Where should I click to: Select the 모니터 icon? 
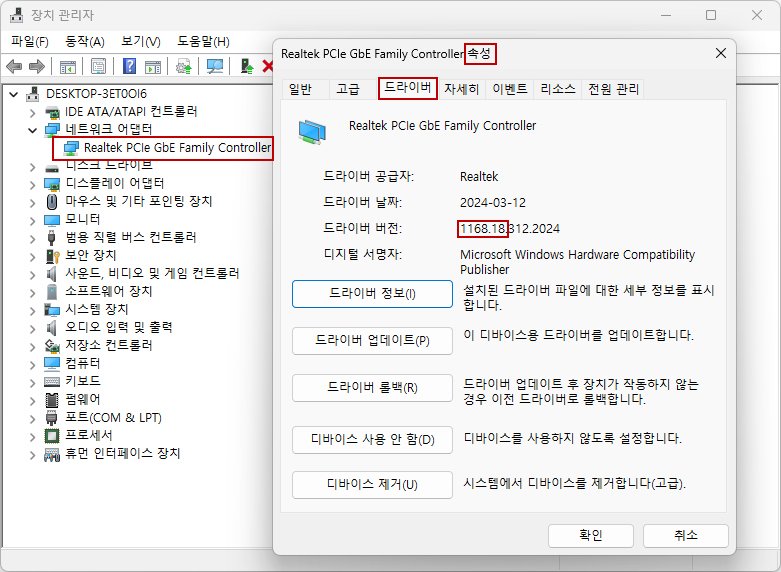pos(52,220)
